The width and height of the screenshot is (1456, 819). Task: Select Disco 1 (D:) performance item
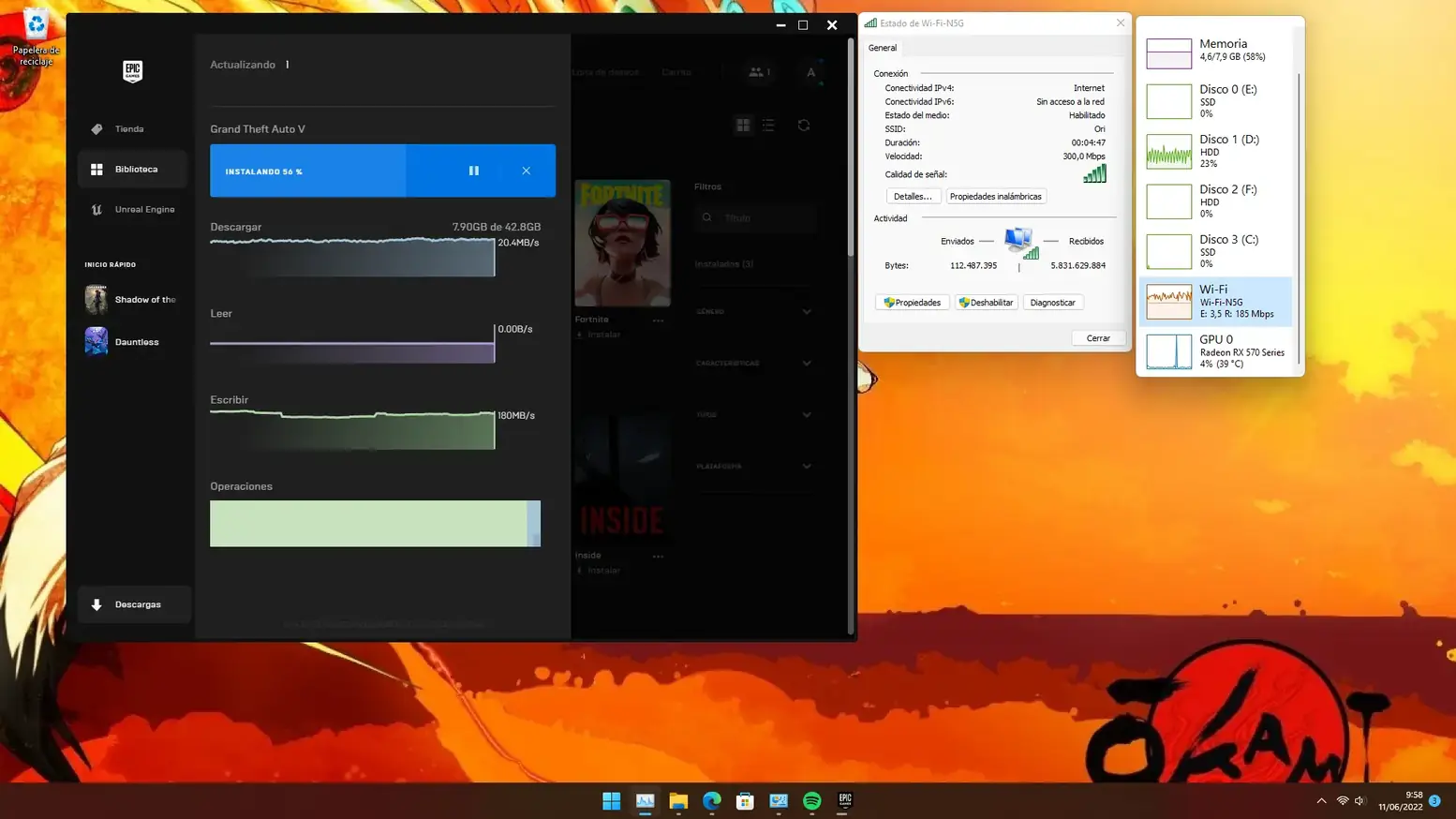[x=1217, y=151]
